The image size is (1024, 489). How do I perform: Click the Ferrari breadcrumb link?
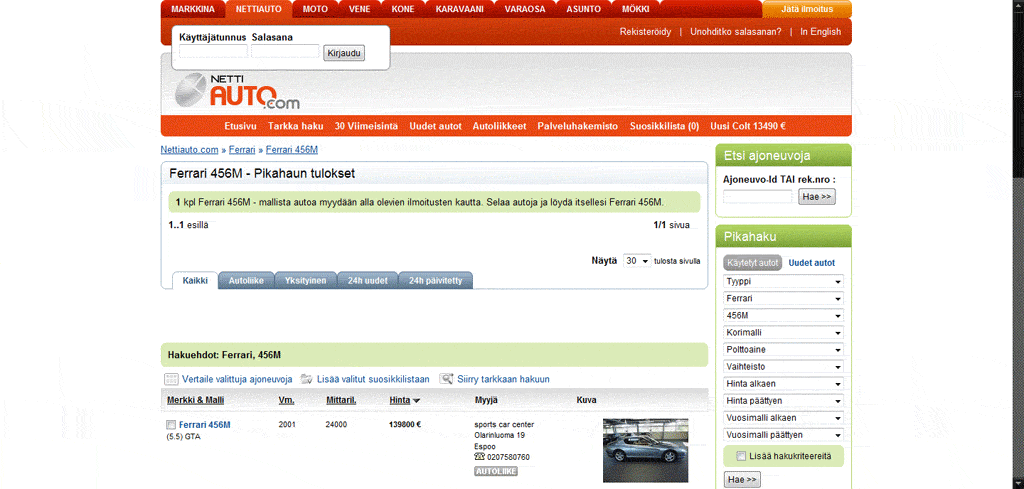coord(242,150)
